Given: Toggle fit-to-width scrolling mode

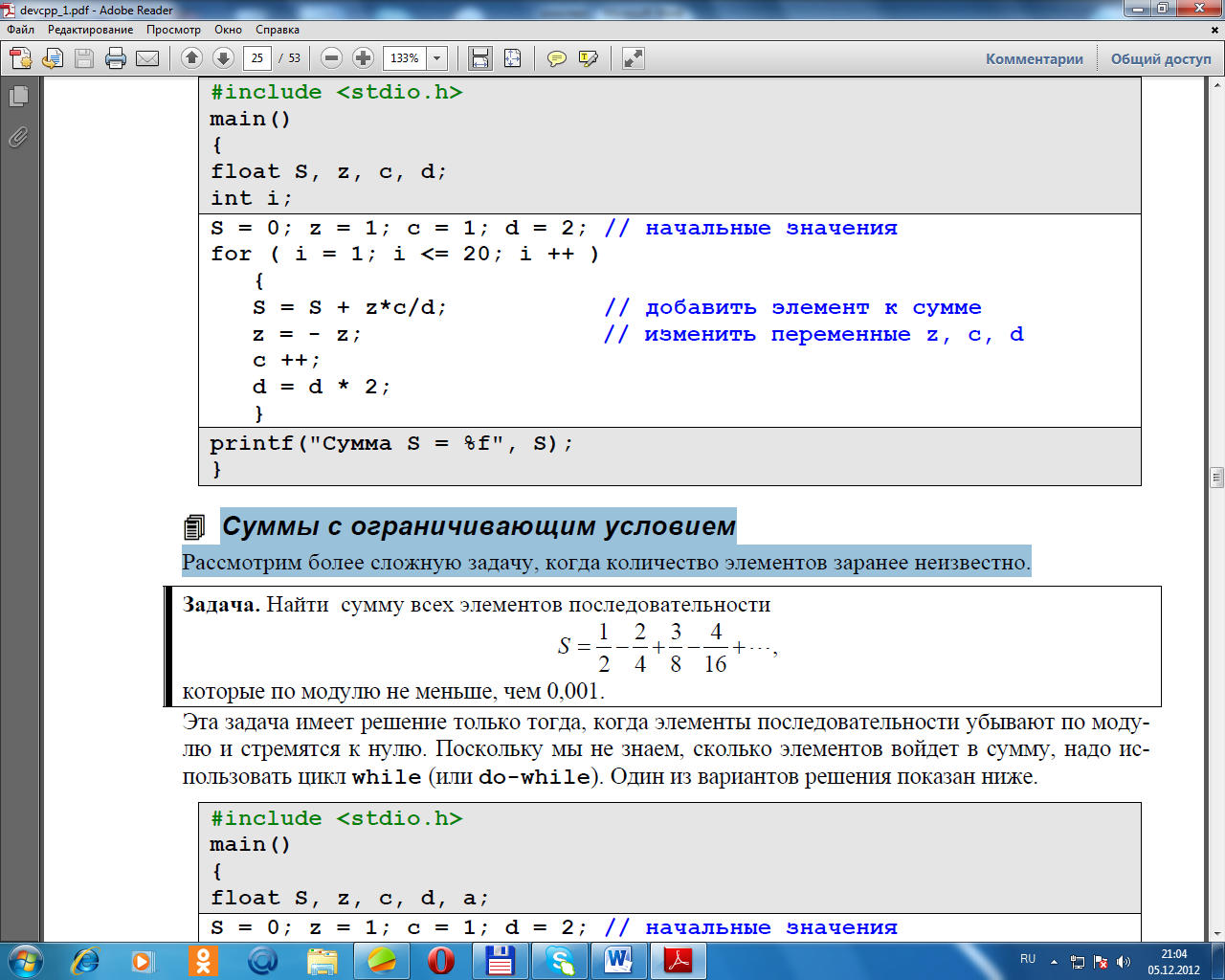Looking at the screenshot, I should [x=480, y=58].
